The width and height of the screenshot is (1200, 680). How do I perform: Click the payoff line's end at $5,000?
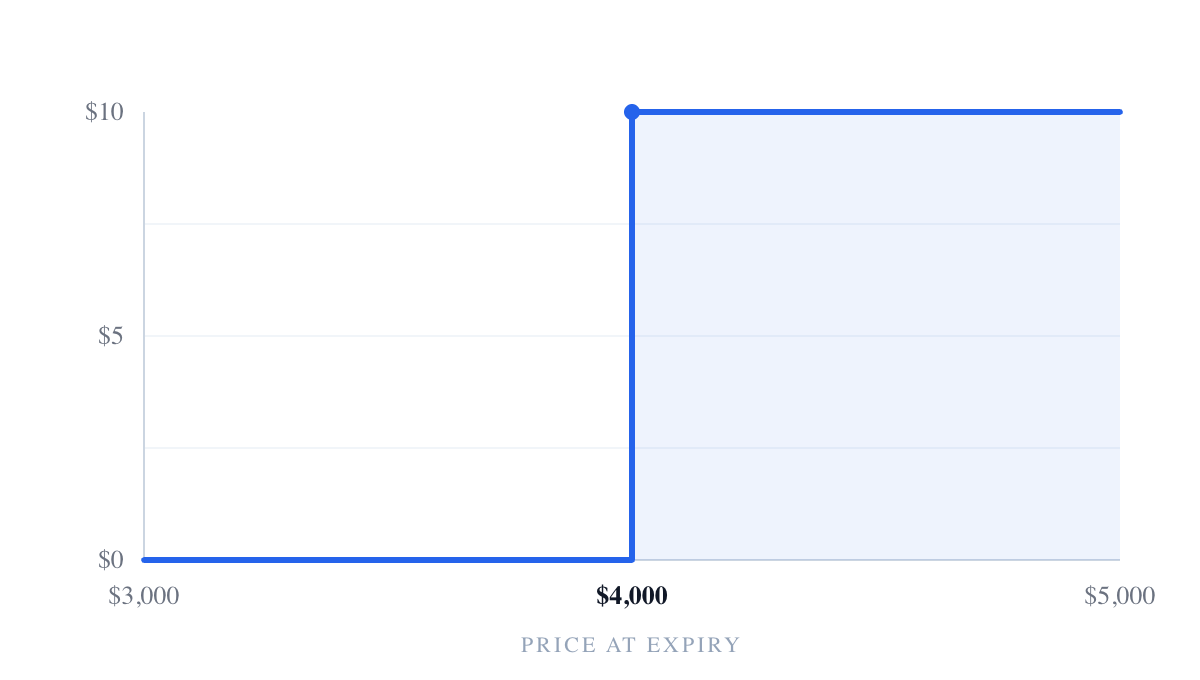(x=1120, y=112)
